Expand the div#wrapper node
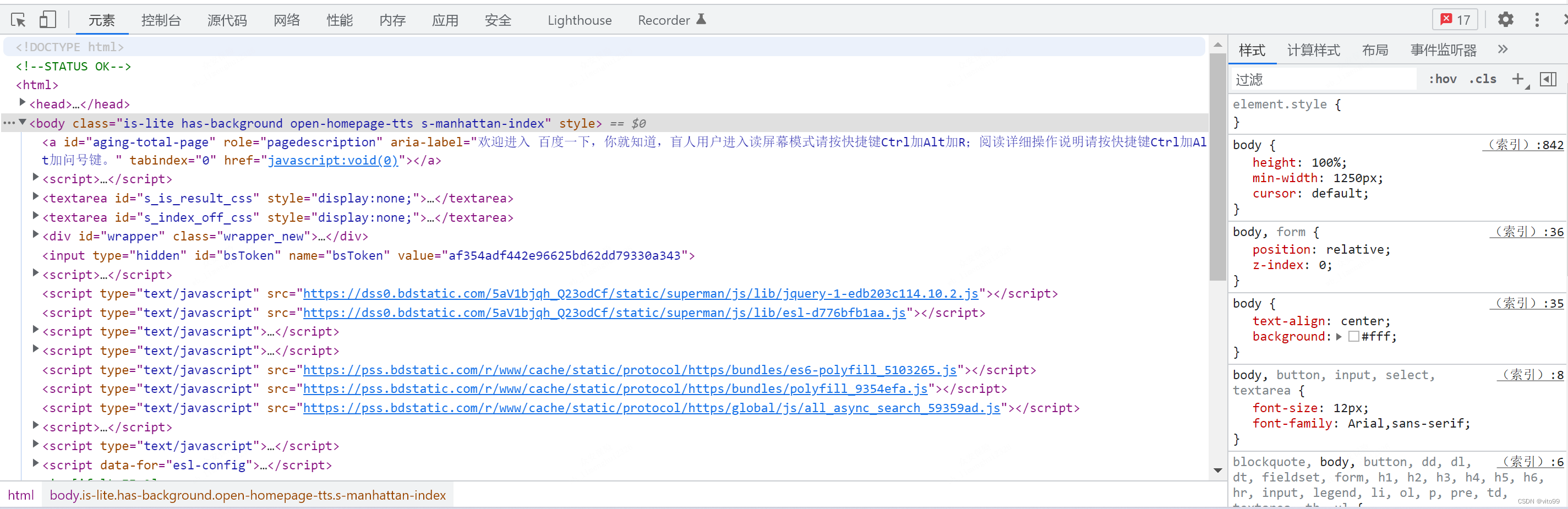The image size is (1568, 509). tap(35, 234)
